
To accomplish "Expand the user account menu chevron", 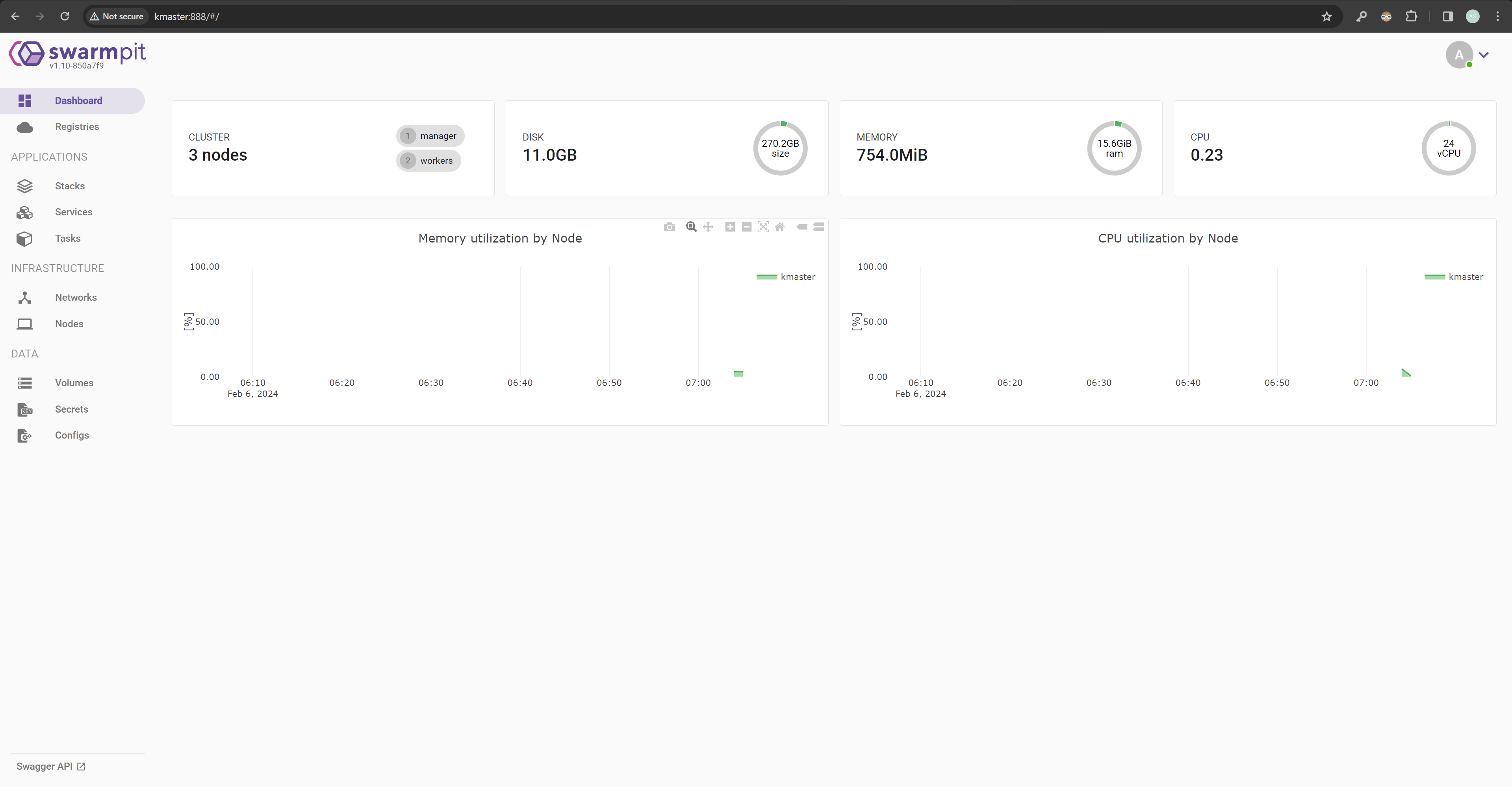I will click(x=1484, y=55).
